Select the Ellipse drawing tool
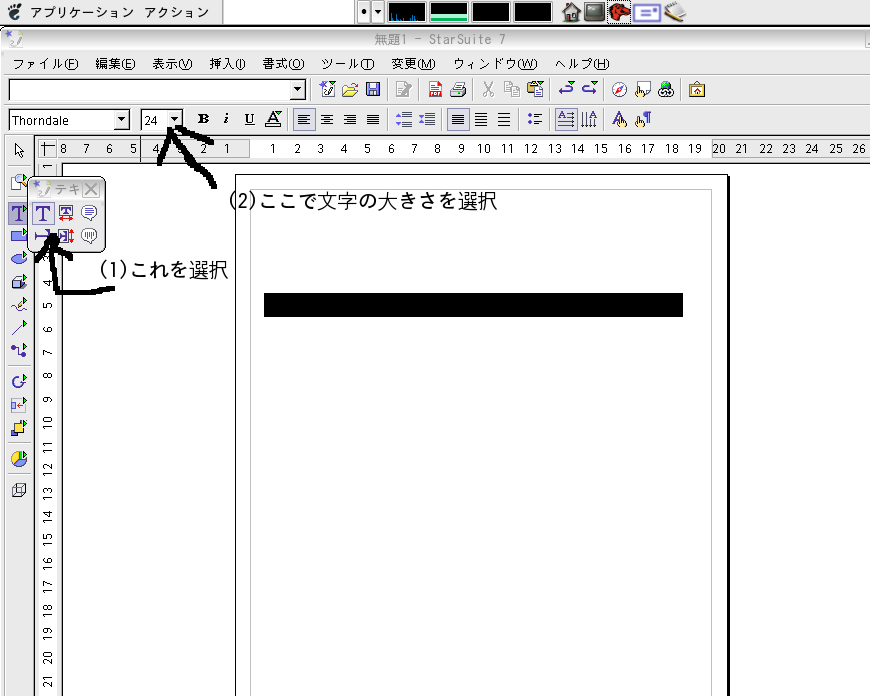This screenshot has width=870, height=696. click(x=19, y=258)
